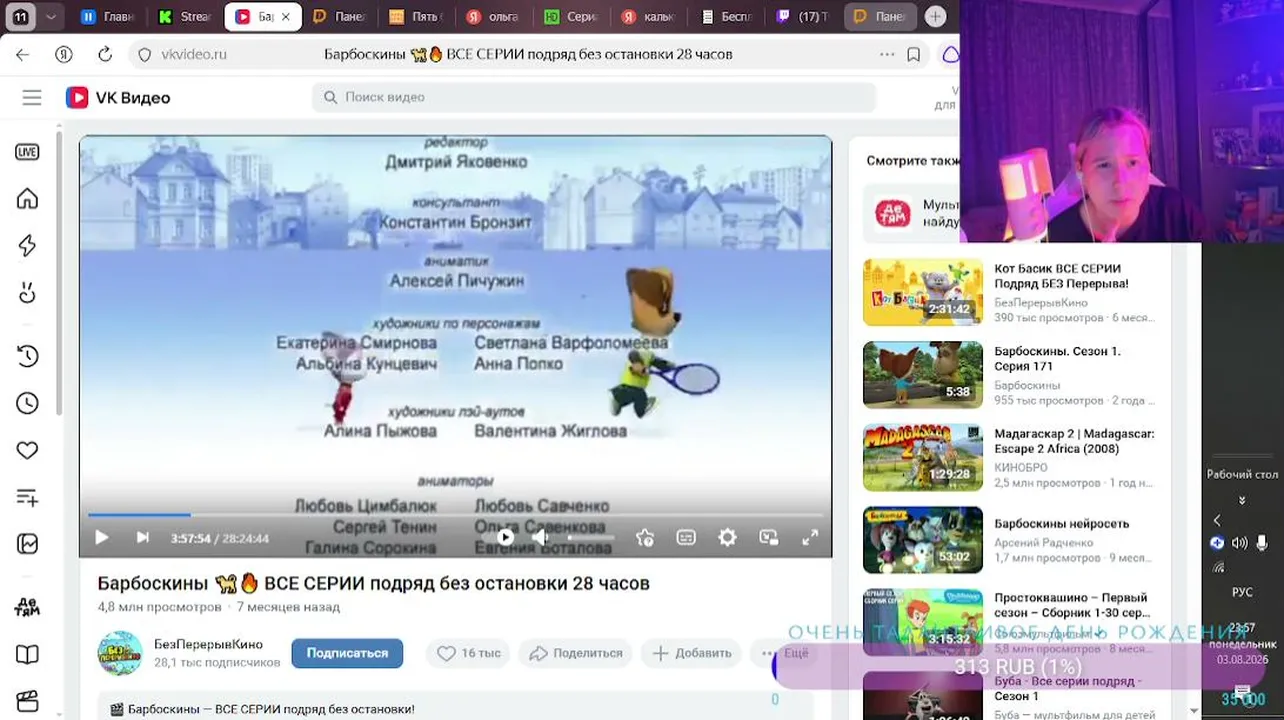Open video player settings gear
This screenshot has width=1284, height=720.
[727, 538]
